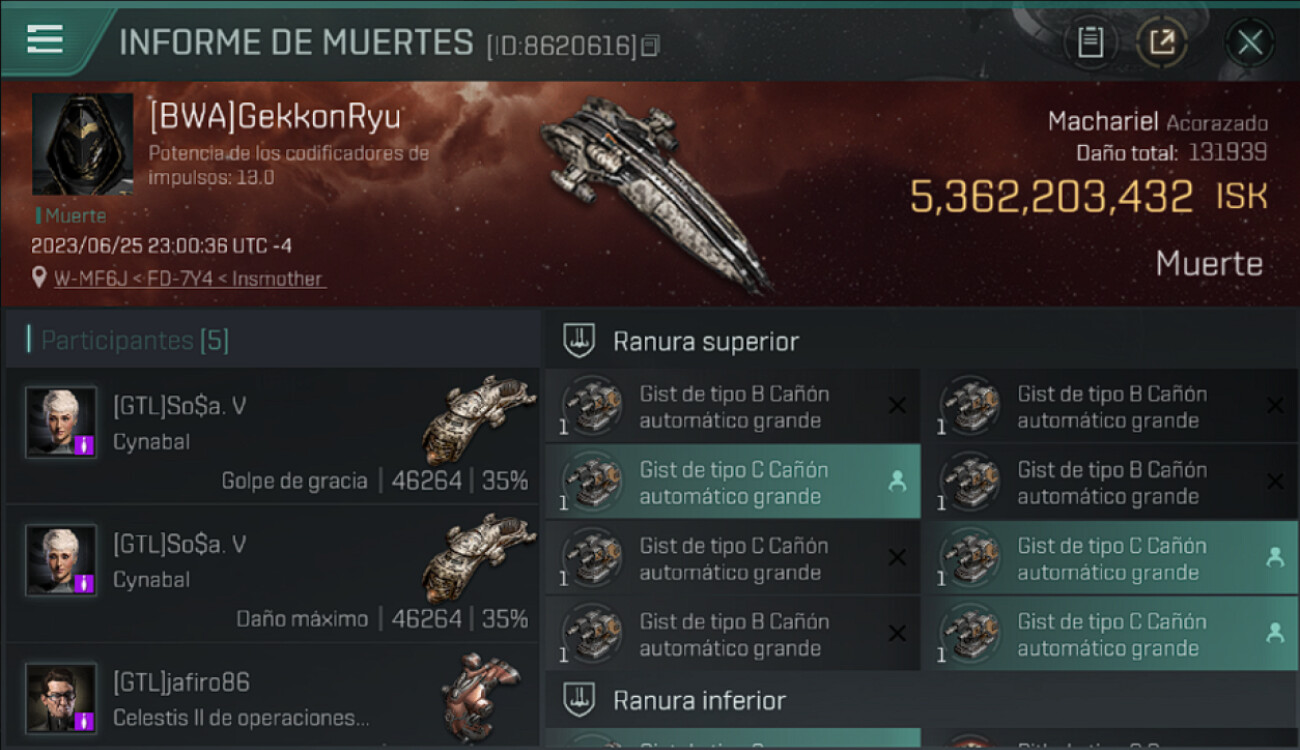Select first Gist de tipo B Cañón in left column

[731, 406]
